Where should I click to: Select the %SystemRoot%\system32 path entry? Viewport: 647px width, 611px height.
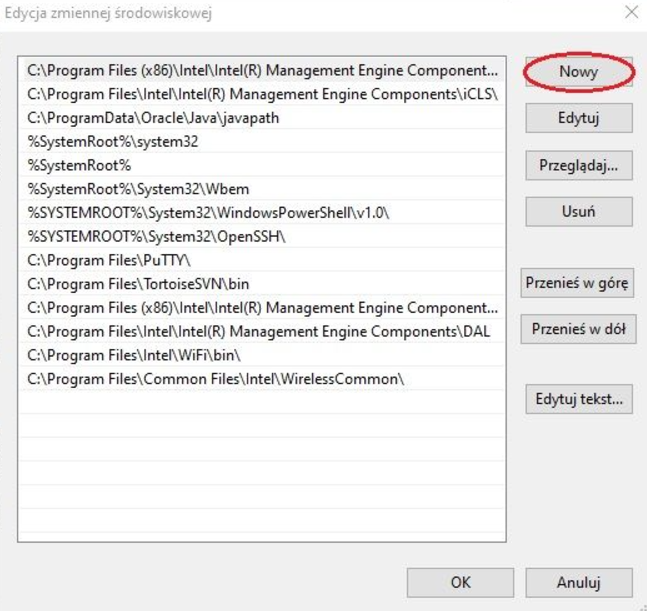click(x=113, y=142)
